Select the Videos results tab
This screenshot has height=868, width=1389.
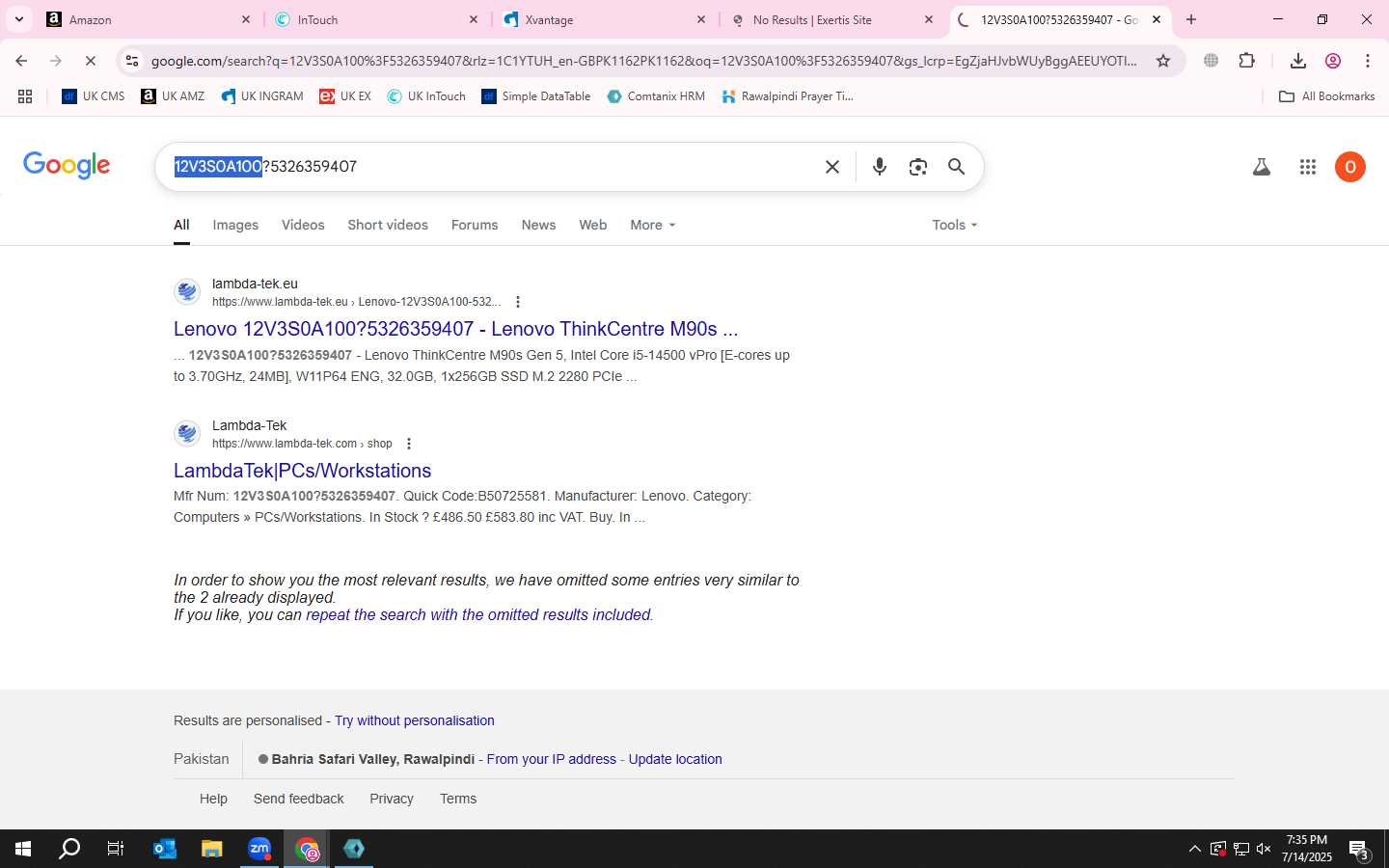pyautogui.click(x=303, y=225)
